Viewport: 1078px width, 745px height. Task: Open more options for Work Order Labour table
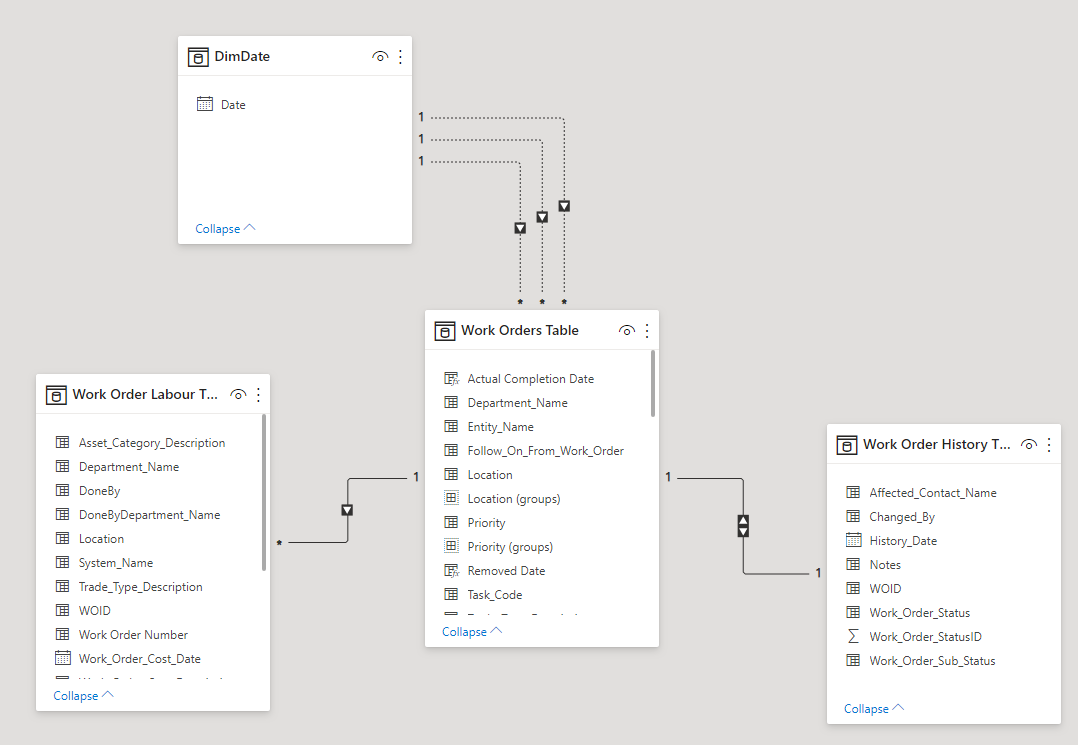258,394
